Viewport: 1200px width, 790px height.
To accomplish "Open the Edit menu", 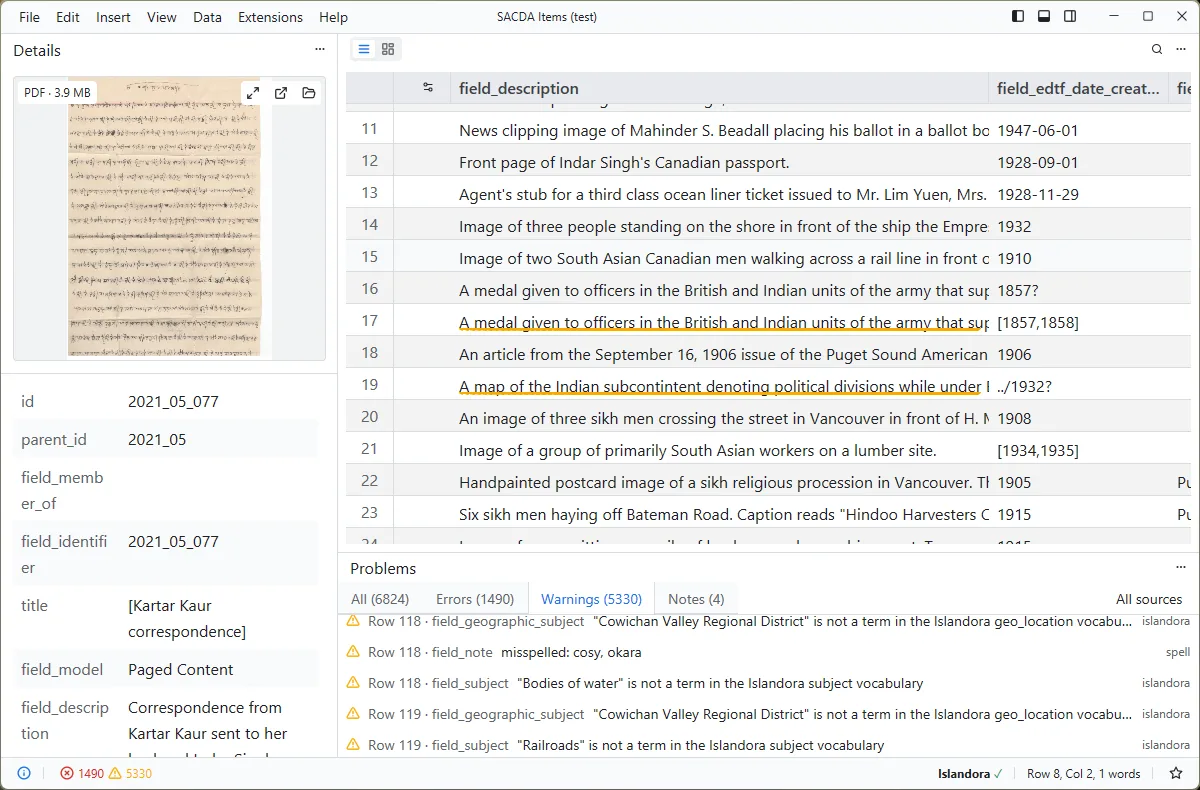I will click(x=68, y=17).
